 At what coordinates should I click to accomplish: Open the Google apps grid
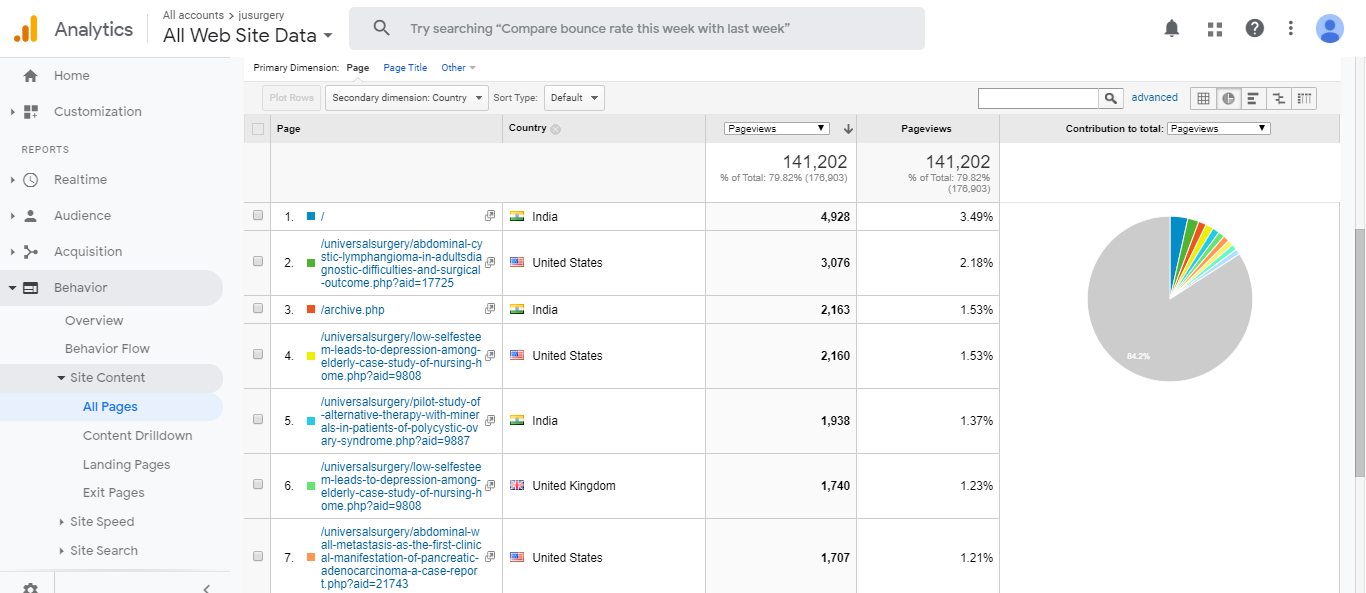[x=1215, y=28]
